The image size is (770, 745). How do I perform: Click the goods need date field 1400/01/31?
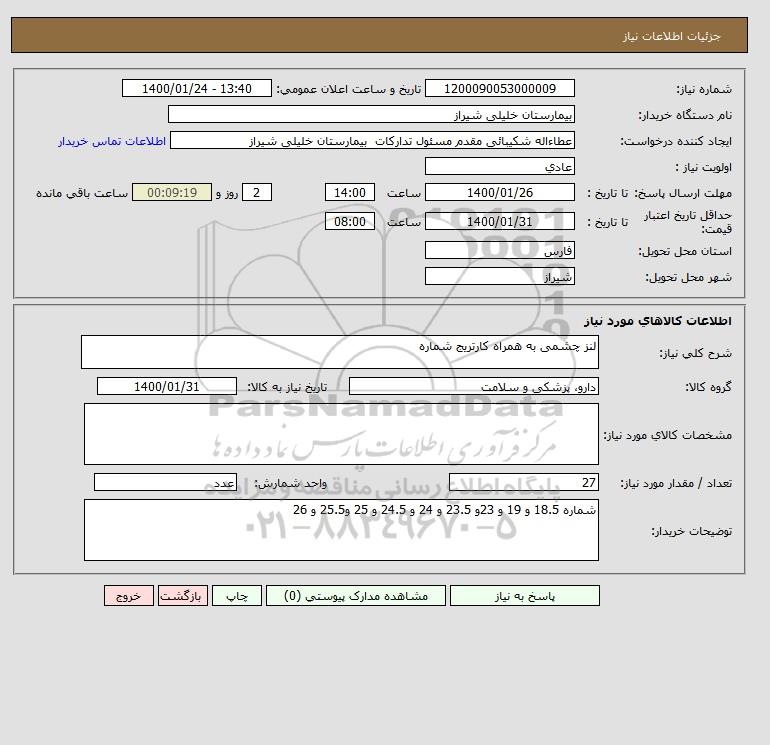[x=166, y=386]
